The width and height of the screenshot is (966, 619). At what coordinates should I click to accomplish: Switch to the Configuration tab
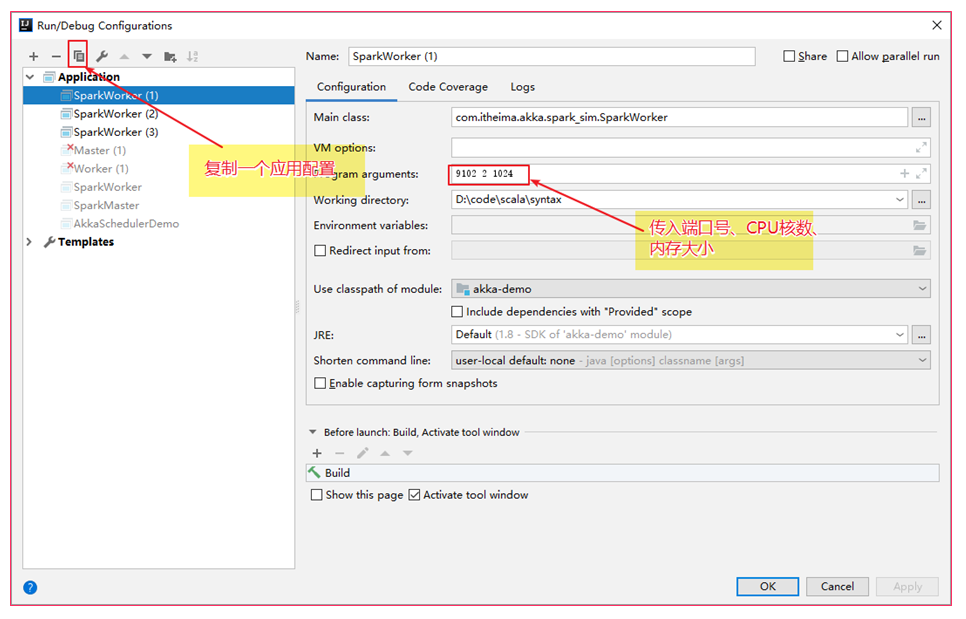tap(351, 87)
